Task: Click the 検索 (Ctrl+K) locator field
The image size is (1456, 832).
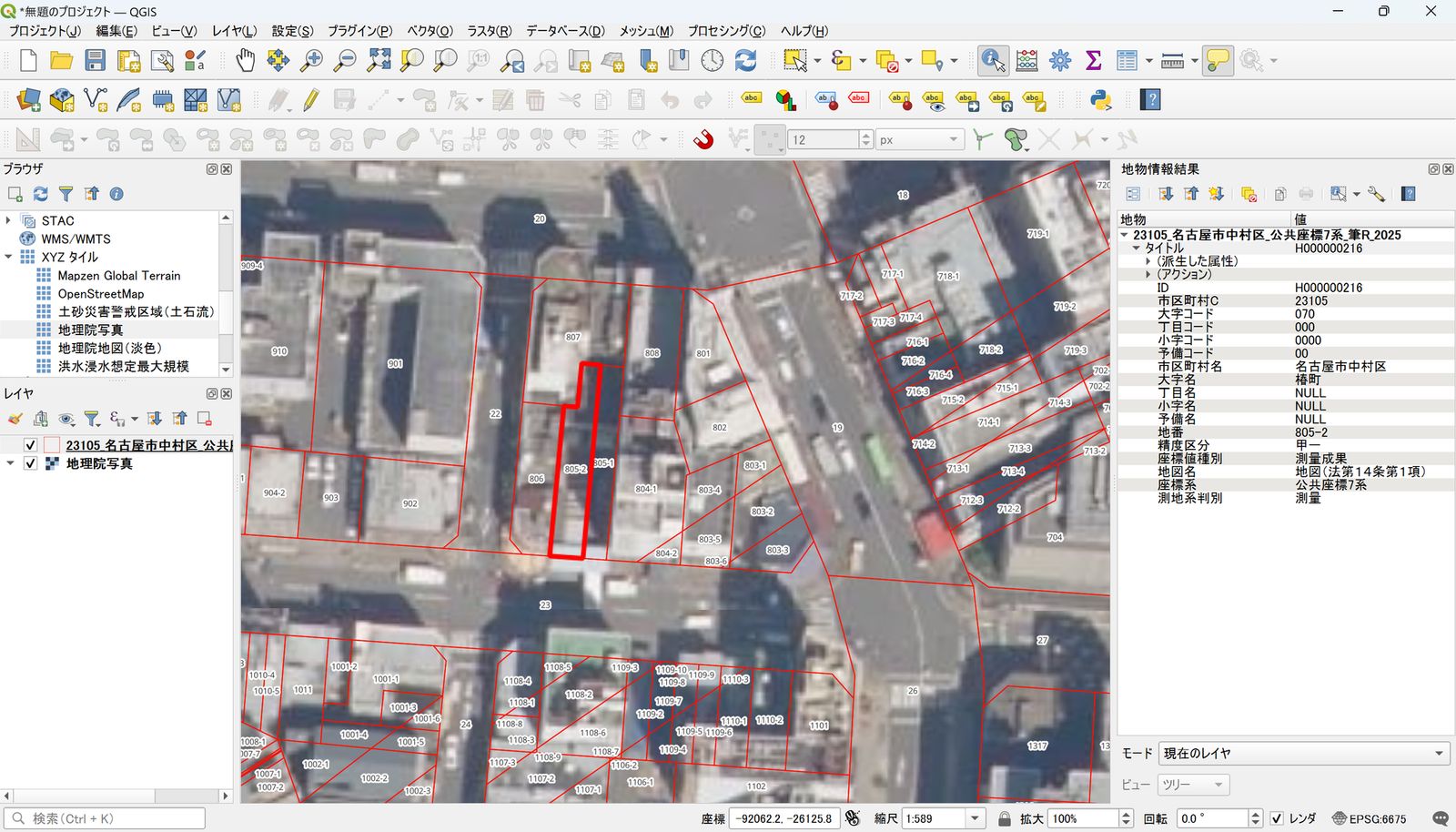Action: click(105, 818)
